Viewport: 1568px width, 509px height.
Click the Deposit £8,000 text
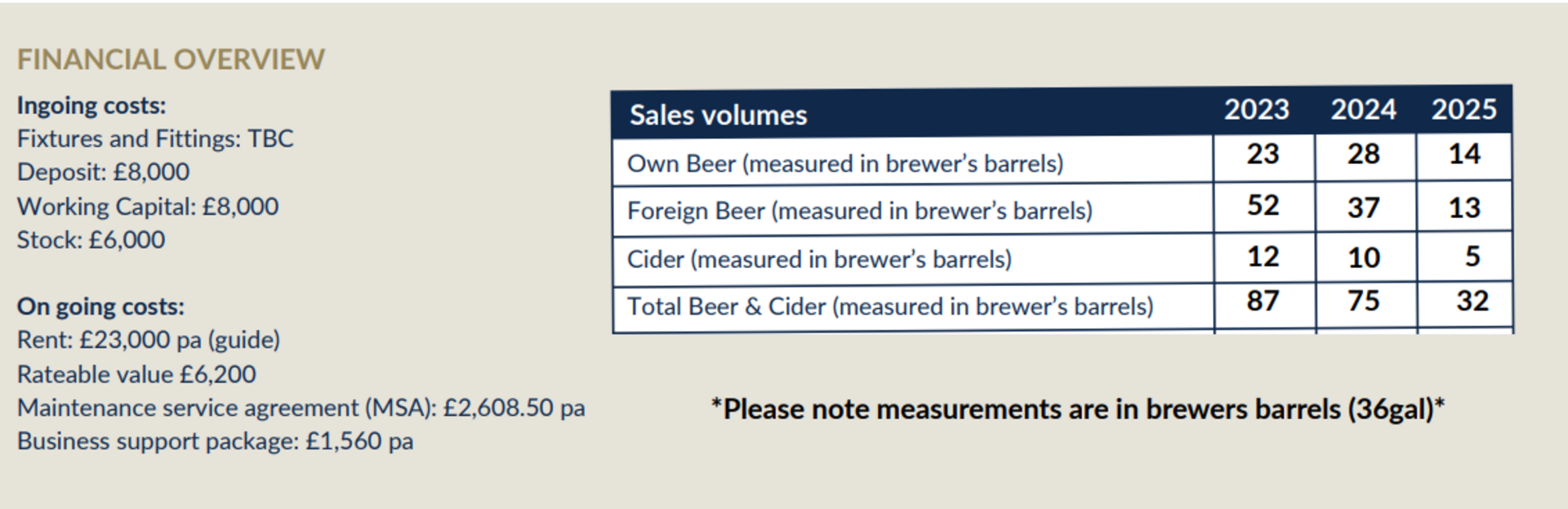103,172
